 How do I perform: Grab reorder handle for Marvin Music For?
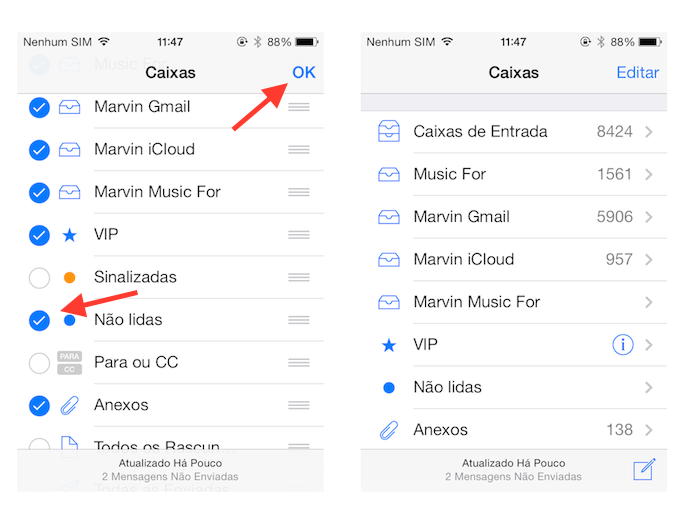tap(299, 192)
